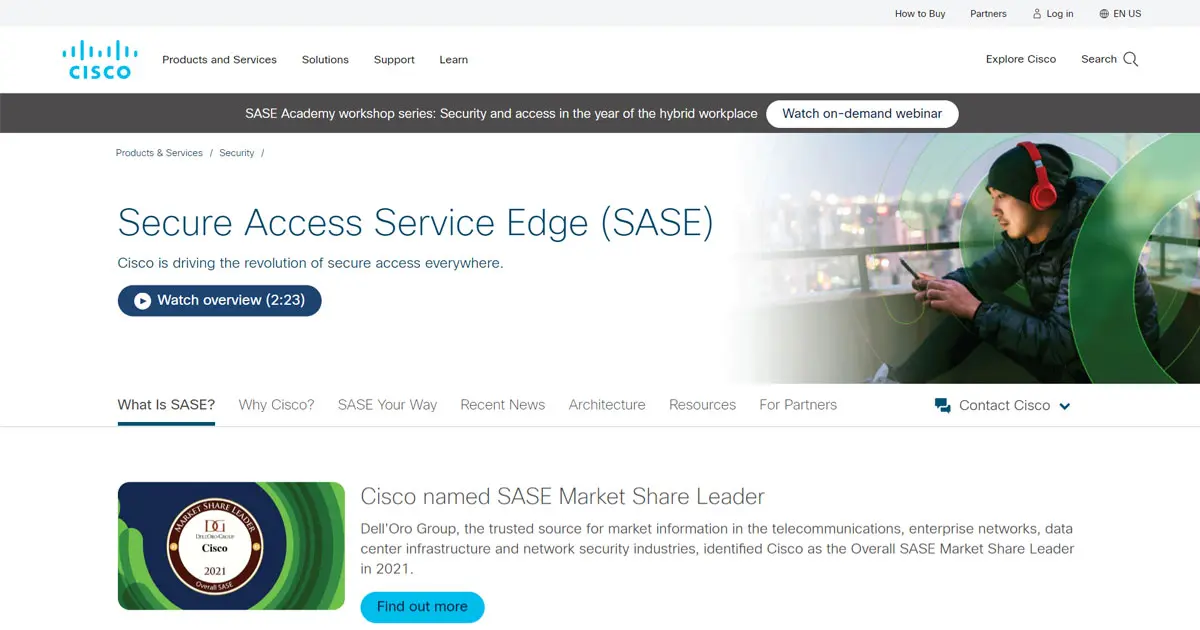Select the Architecture tab
The height and width of the screenshot is (630, 1200).
coord(607,405)
